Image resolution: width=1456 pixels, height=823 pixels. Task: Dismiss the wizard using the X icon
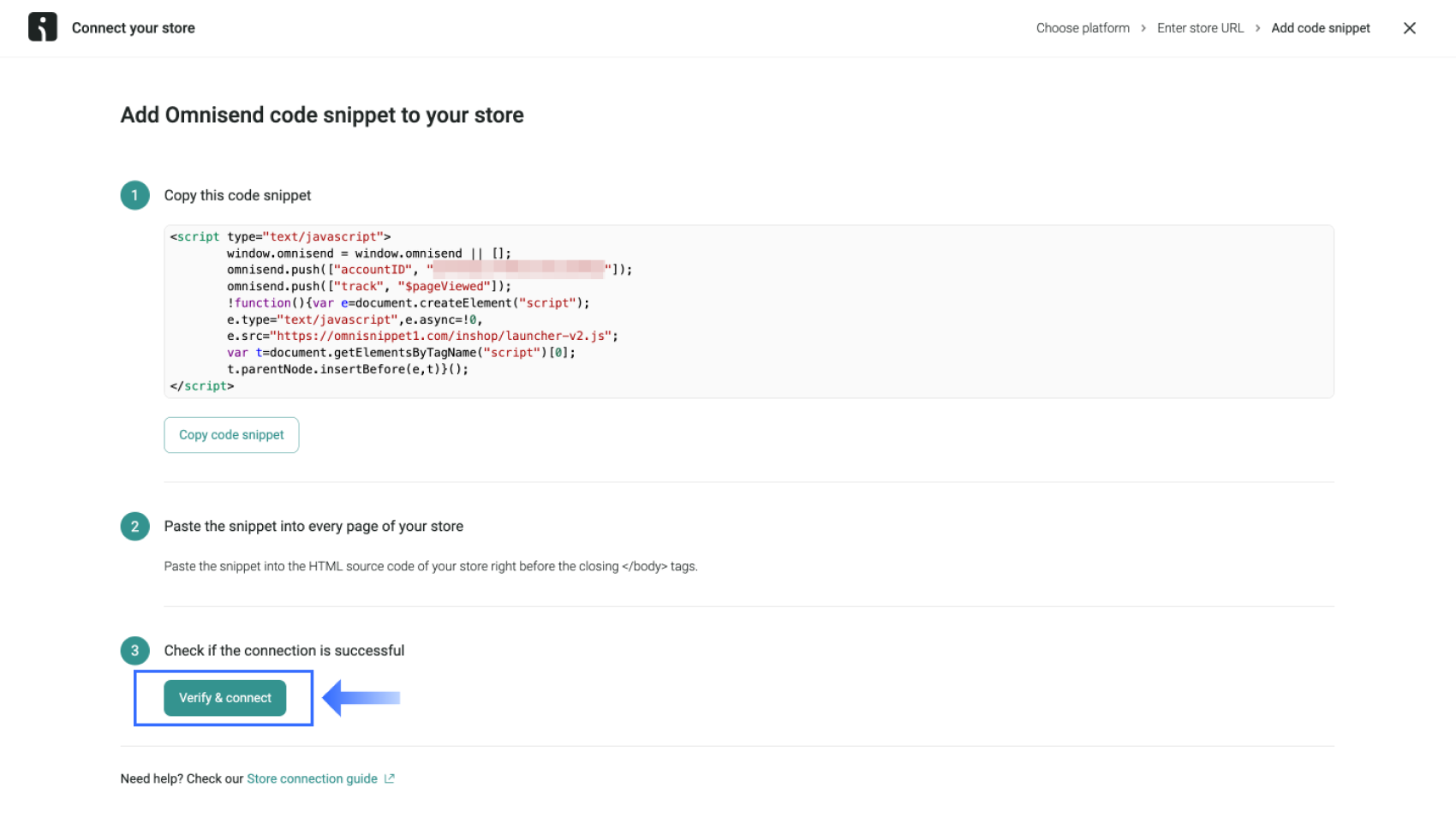1409,27
